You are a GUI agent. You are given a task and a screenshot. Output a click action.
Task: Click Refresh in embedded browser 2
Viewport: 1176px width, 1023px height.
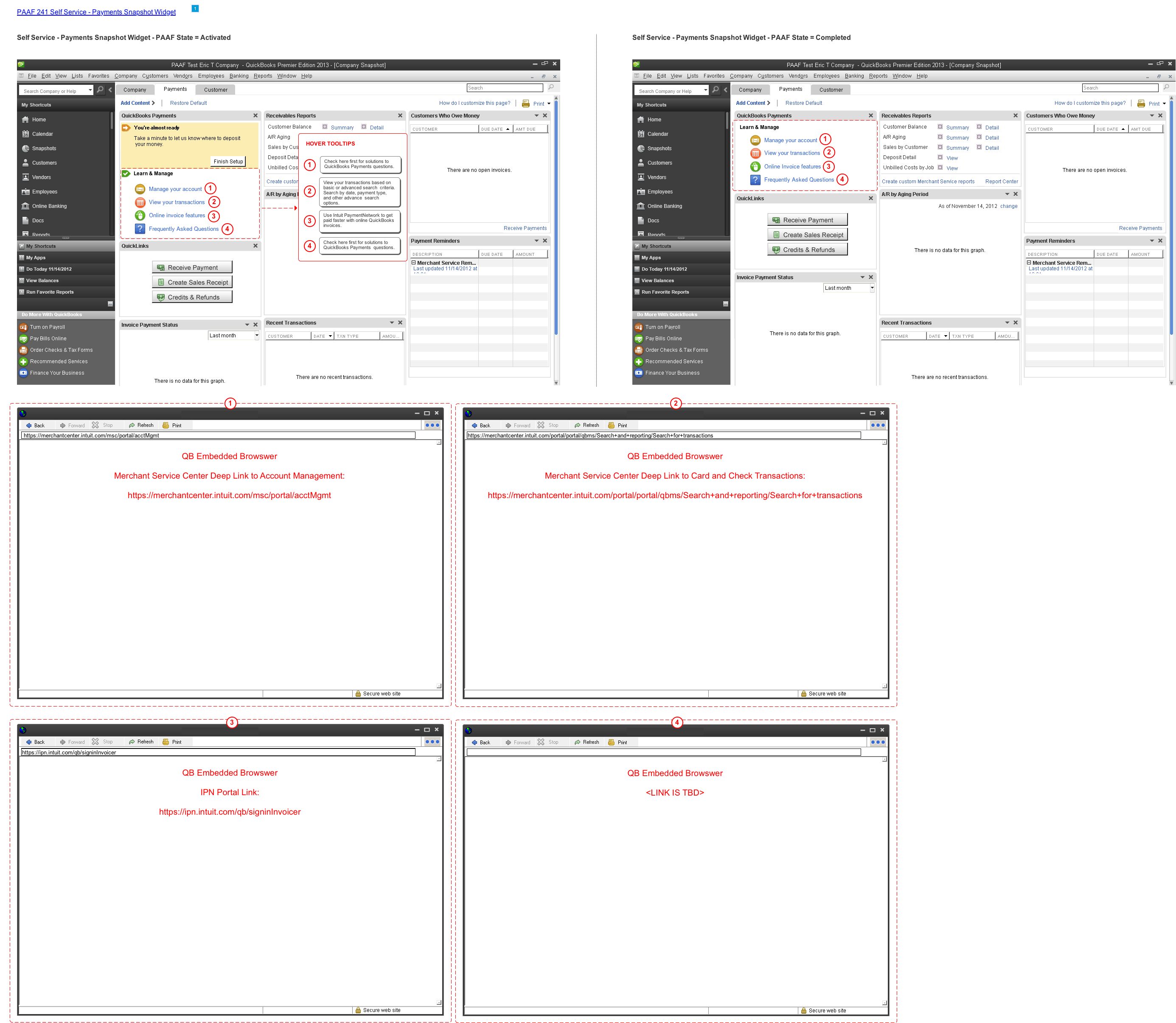coord(587,425)
